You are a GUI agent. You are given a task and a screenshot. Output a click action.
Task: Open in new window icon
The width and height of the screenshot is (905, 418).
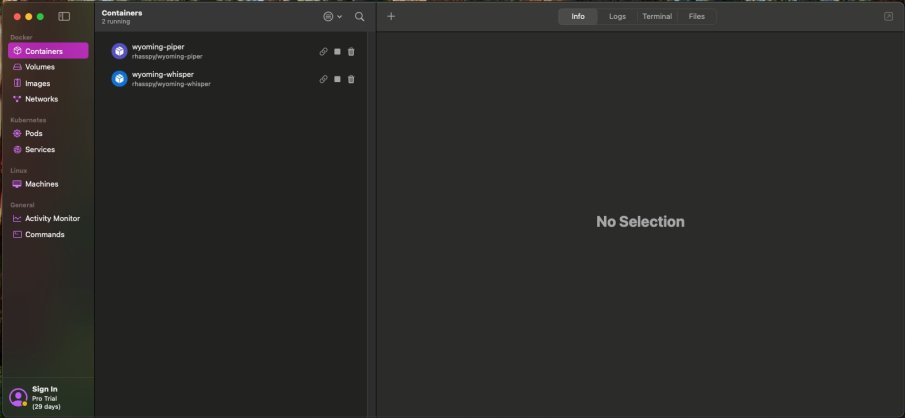click(x=888, y=17)
